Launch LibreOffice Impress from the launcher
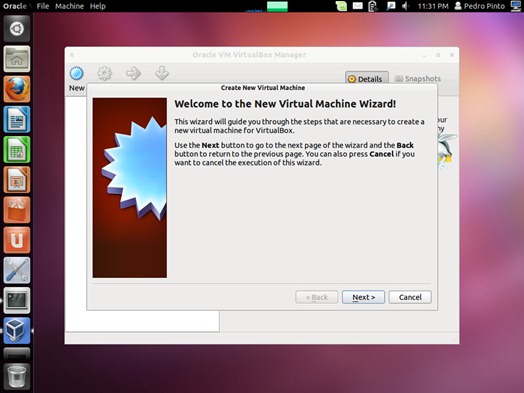The height and width of the screenshot is (393, 524). pyautogui.click(x=17, y=180)
